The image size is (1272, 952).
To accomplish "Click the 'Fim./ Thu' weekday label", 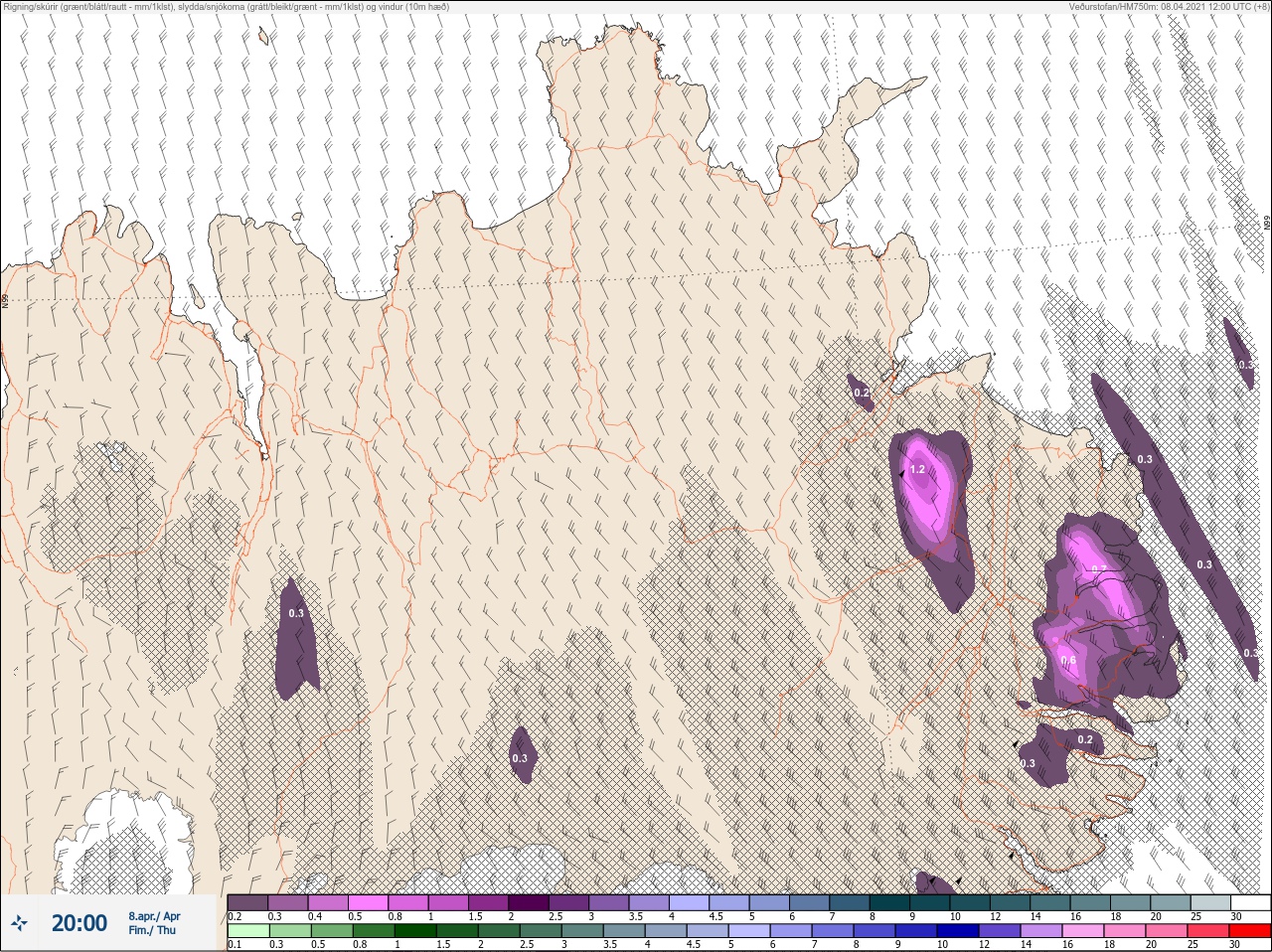I will pyautogui.click(x=151, y=930).
